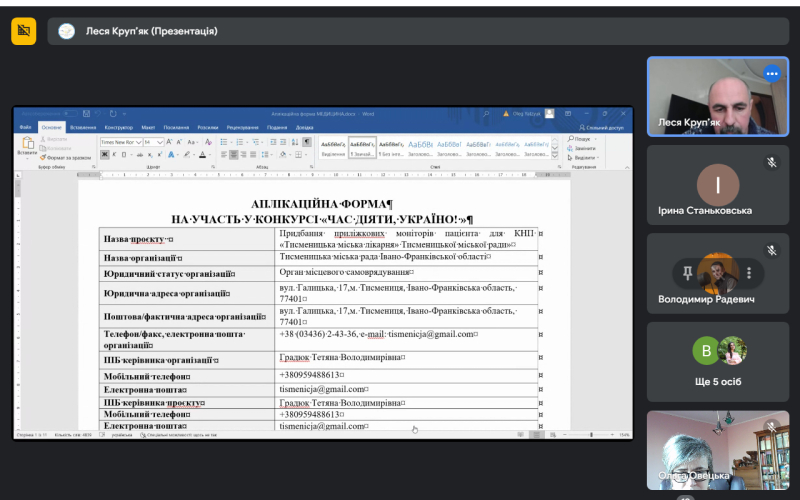Click the Justify alignment icon

click(253, 155)
